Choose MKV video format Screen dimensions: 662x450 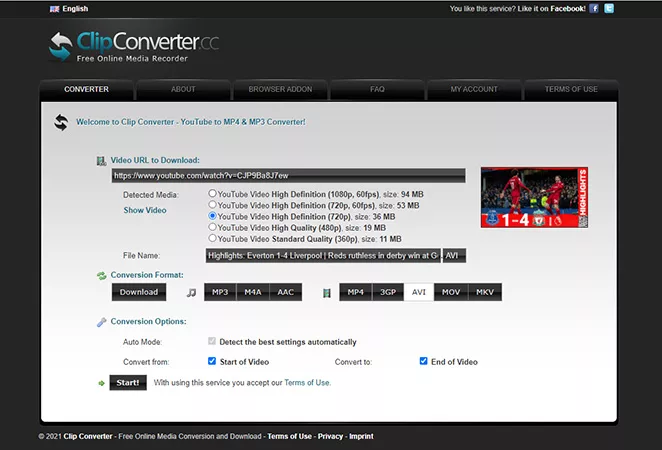(485, 292)
